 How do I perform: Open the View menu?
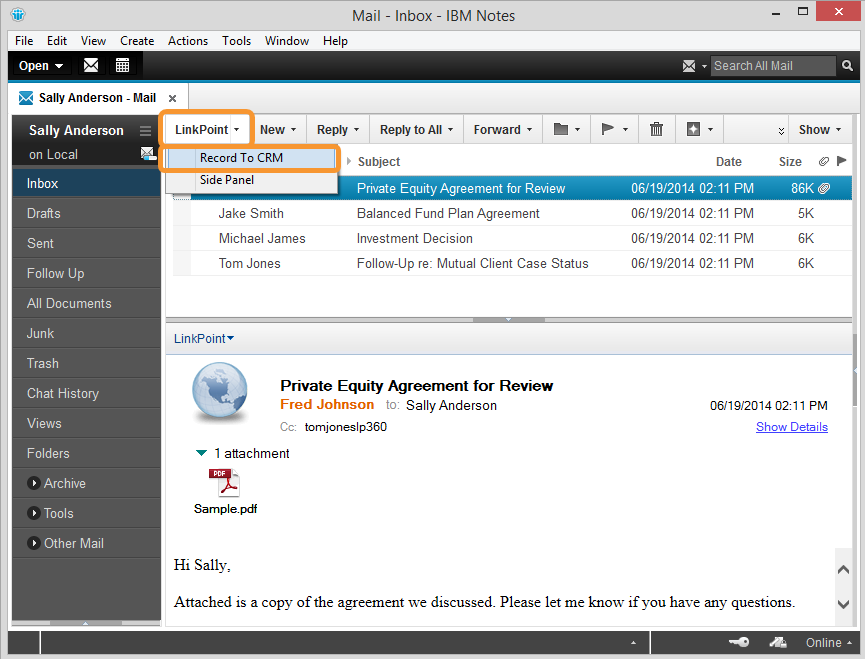(x=93, y=41)
